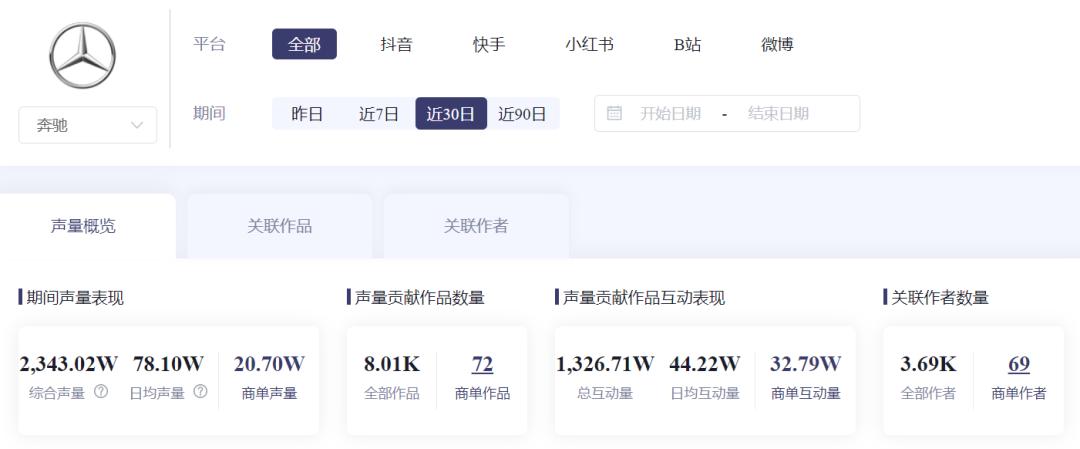Click the 44.22W 日均互动量 value
This screenshot has width=1080, height=449.
(705, 364)
